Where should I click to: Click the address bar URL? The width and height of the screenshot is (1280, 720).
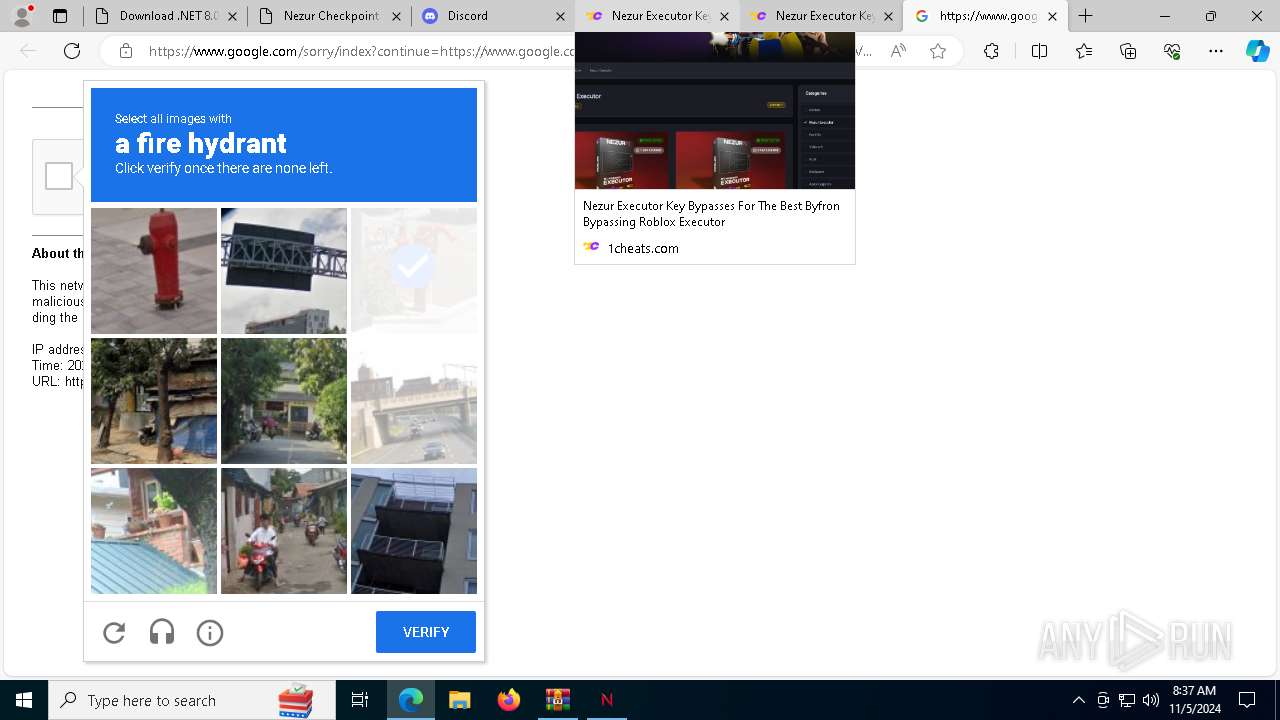[360, 51]
